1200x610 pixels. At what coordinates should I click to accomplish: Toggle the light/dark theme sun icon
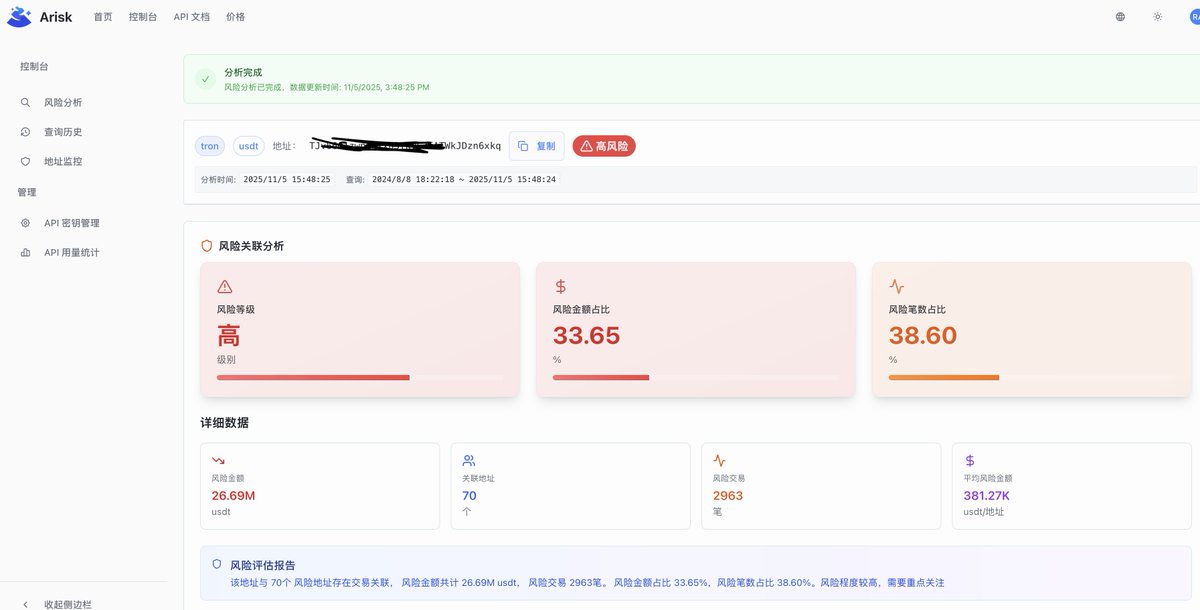(1157, 16)
